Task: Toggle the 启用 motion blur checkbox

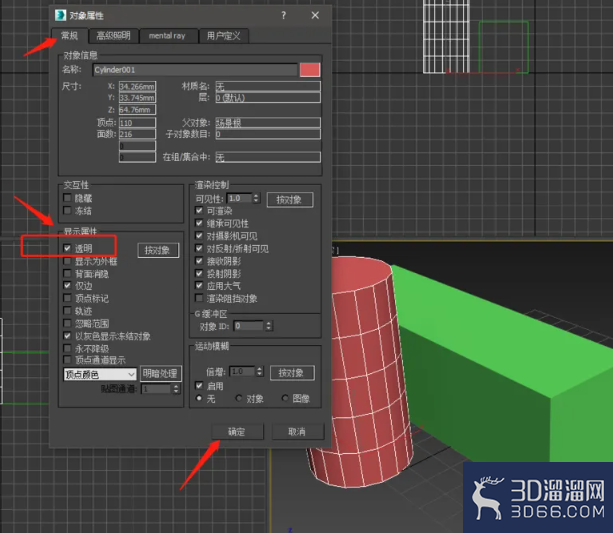Action: 199,386
